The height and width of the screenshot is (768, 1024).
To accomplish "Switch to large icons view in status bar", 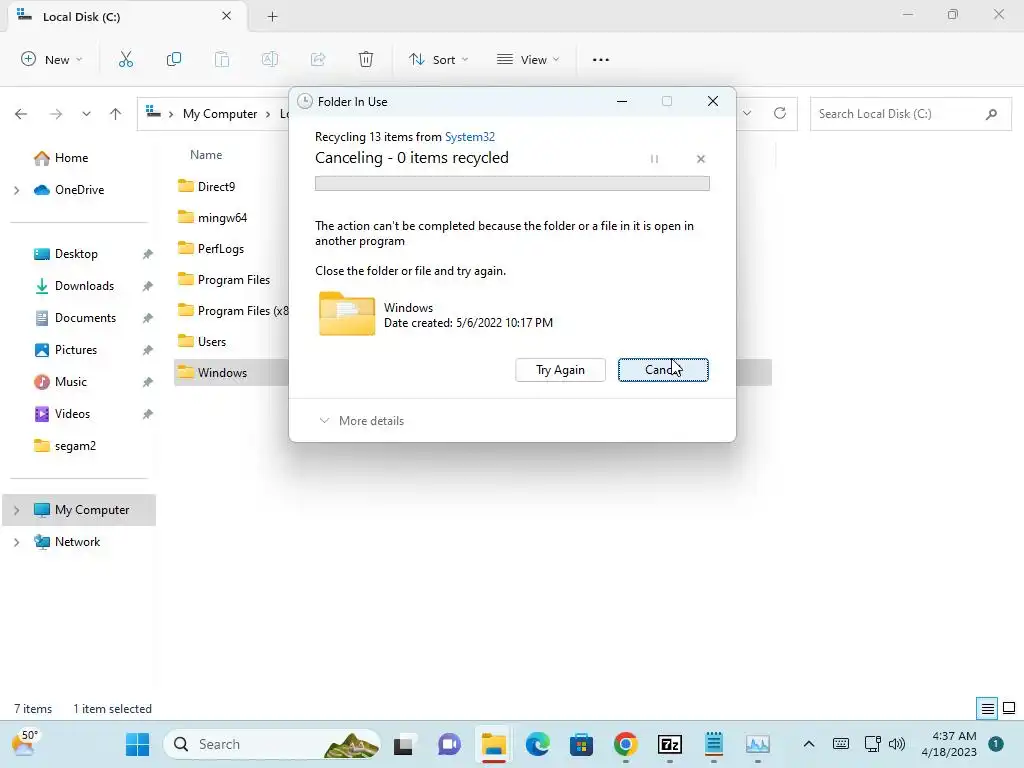I will click(1009, 708).
